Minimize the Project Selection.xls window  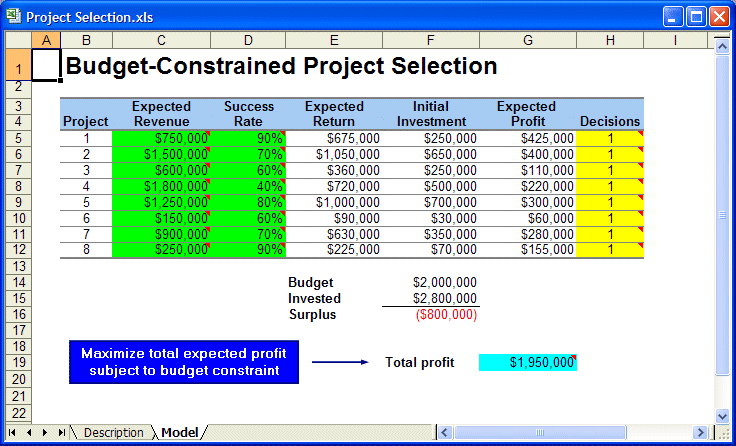click(673, 17)
